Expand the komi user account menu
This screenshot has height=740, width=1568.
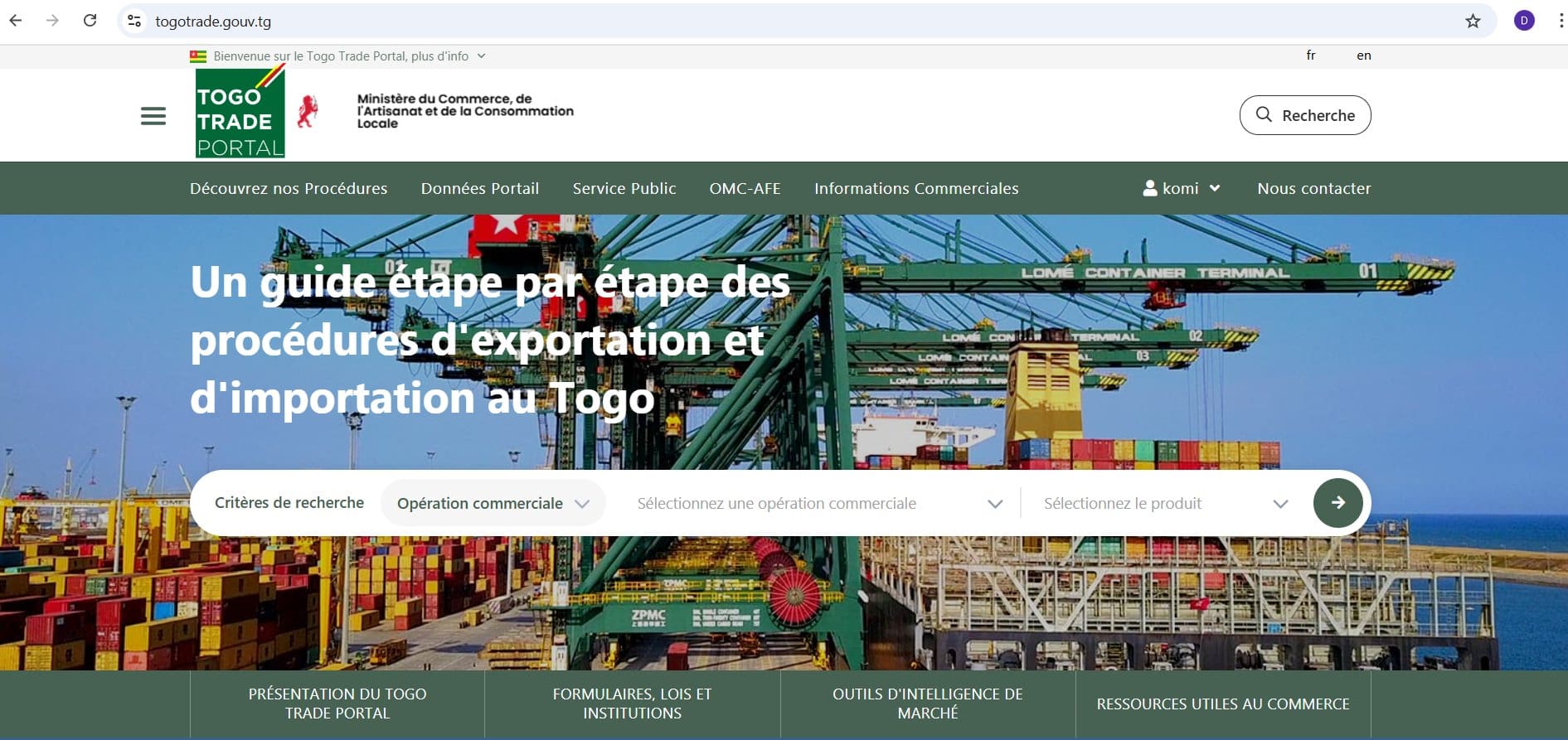pos(1181,188)
